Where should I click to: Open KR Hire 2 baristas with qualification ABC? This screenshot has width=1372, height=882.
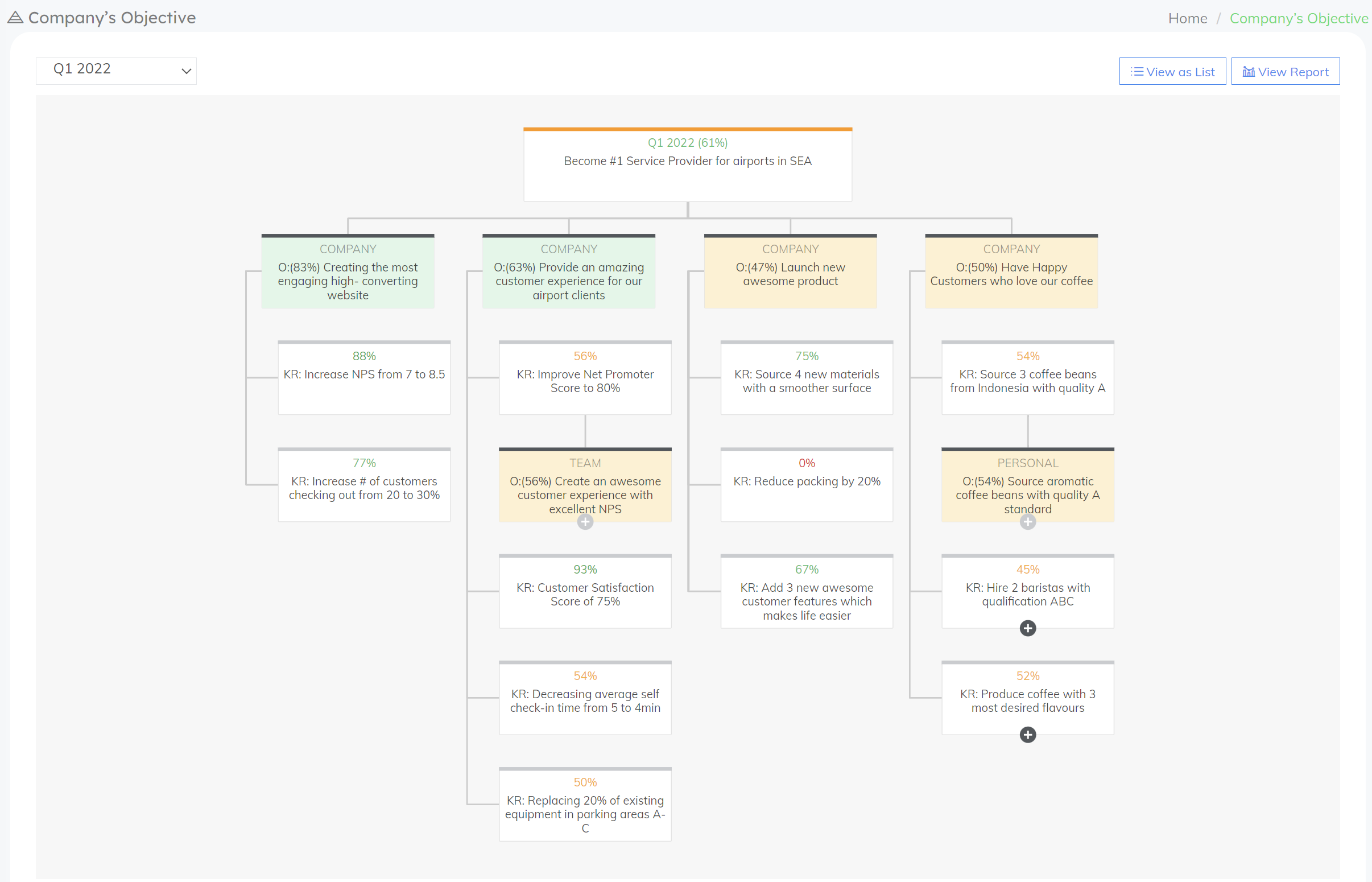tap(1027, 591)
